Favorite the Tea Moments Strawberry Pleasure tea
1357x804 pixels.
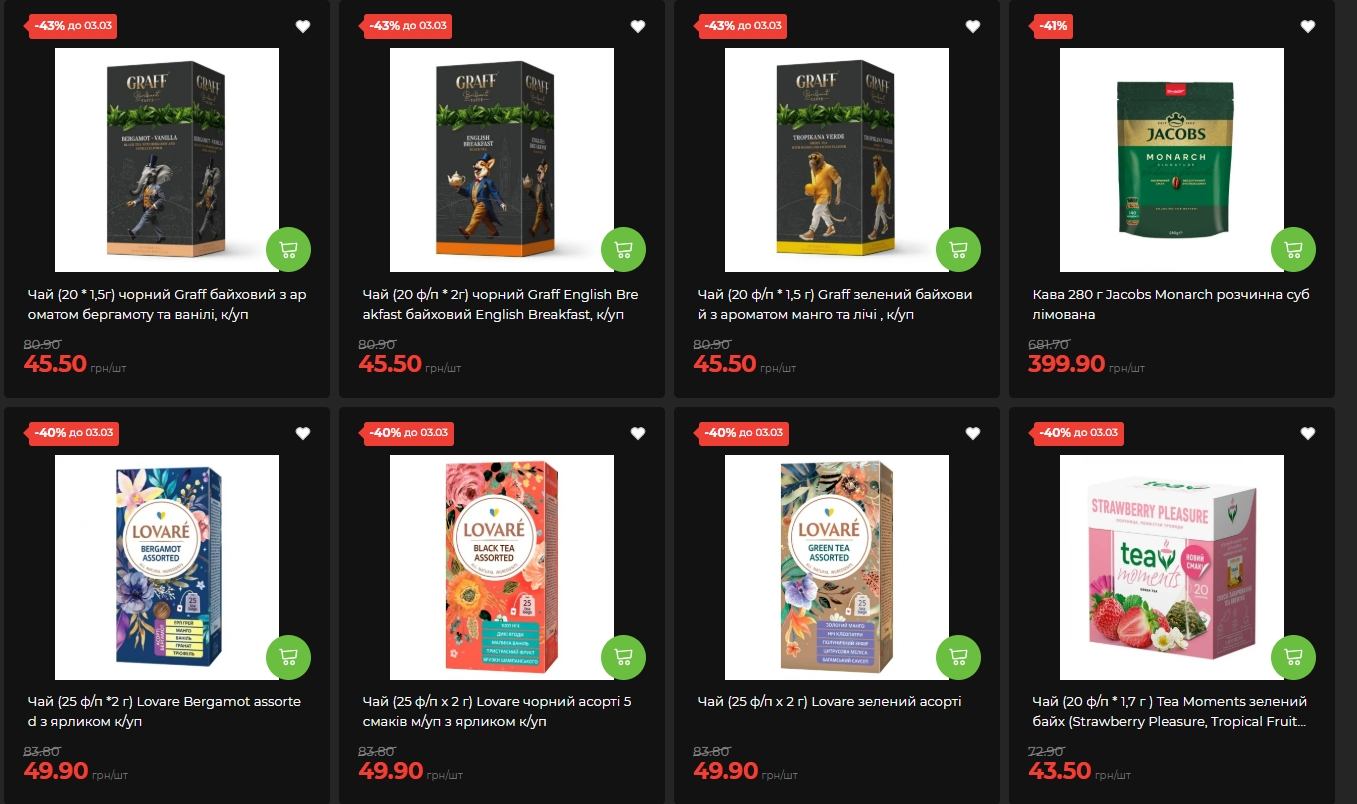click(x=1308, y=434)
